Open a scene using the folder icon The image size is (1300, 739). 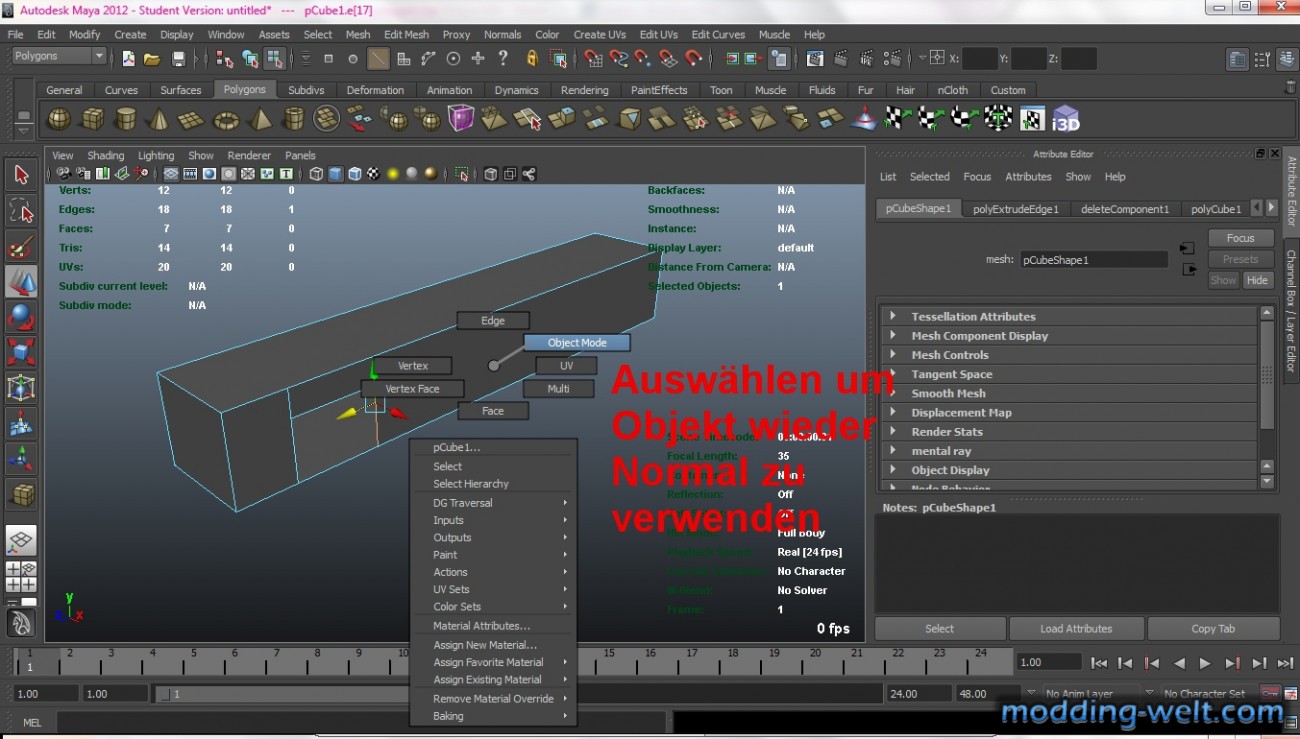pyautogui.click(x=152, y=59)
